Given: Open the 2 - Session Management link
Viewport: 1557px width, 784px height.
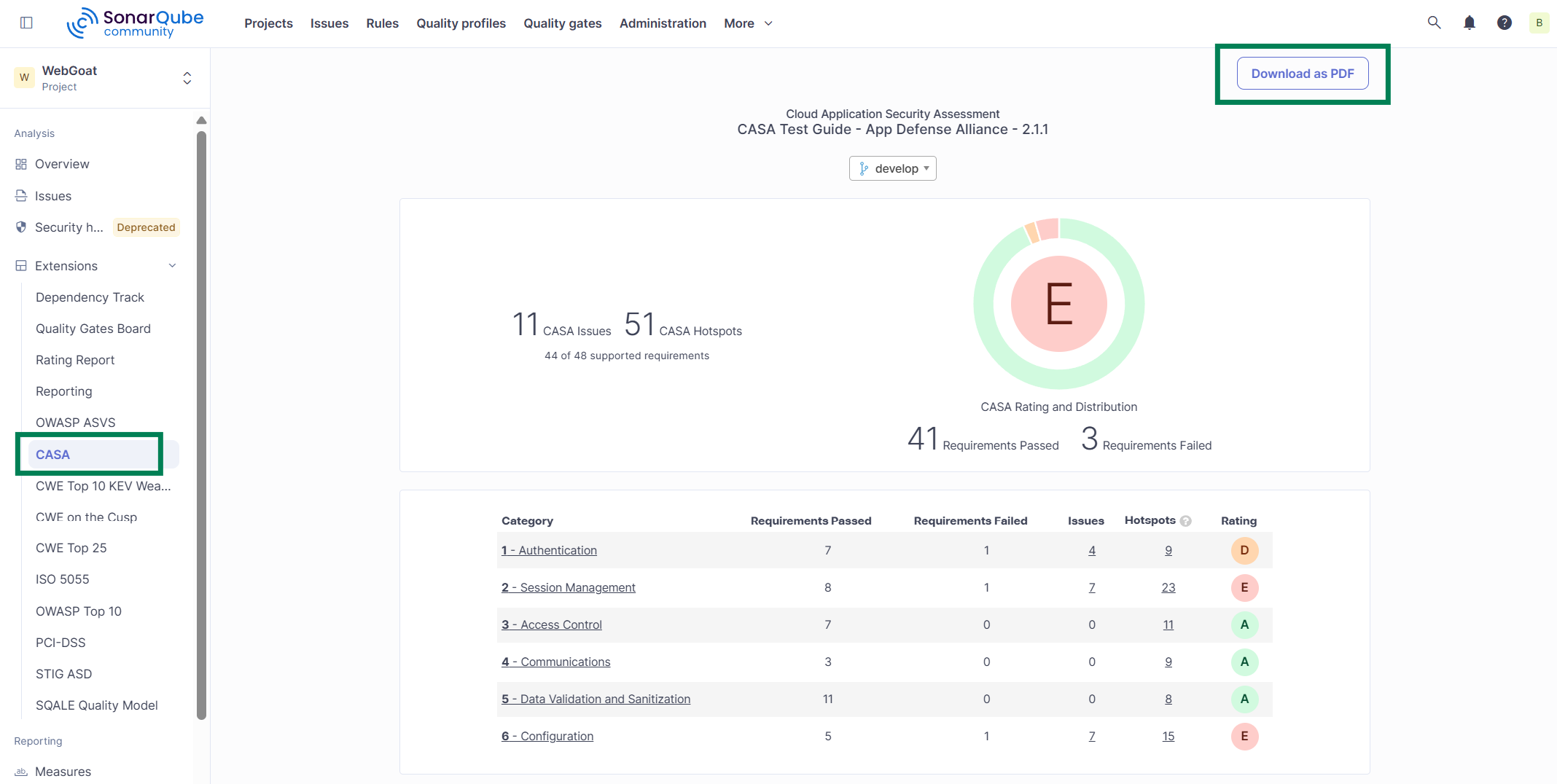Looking at the screenshot, I should pos(569,587).
